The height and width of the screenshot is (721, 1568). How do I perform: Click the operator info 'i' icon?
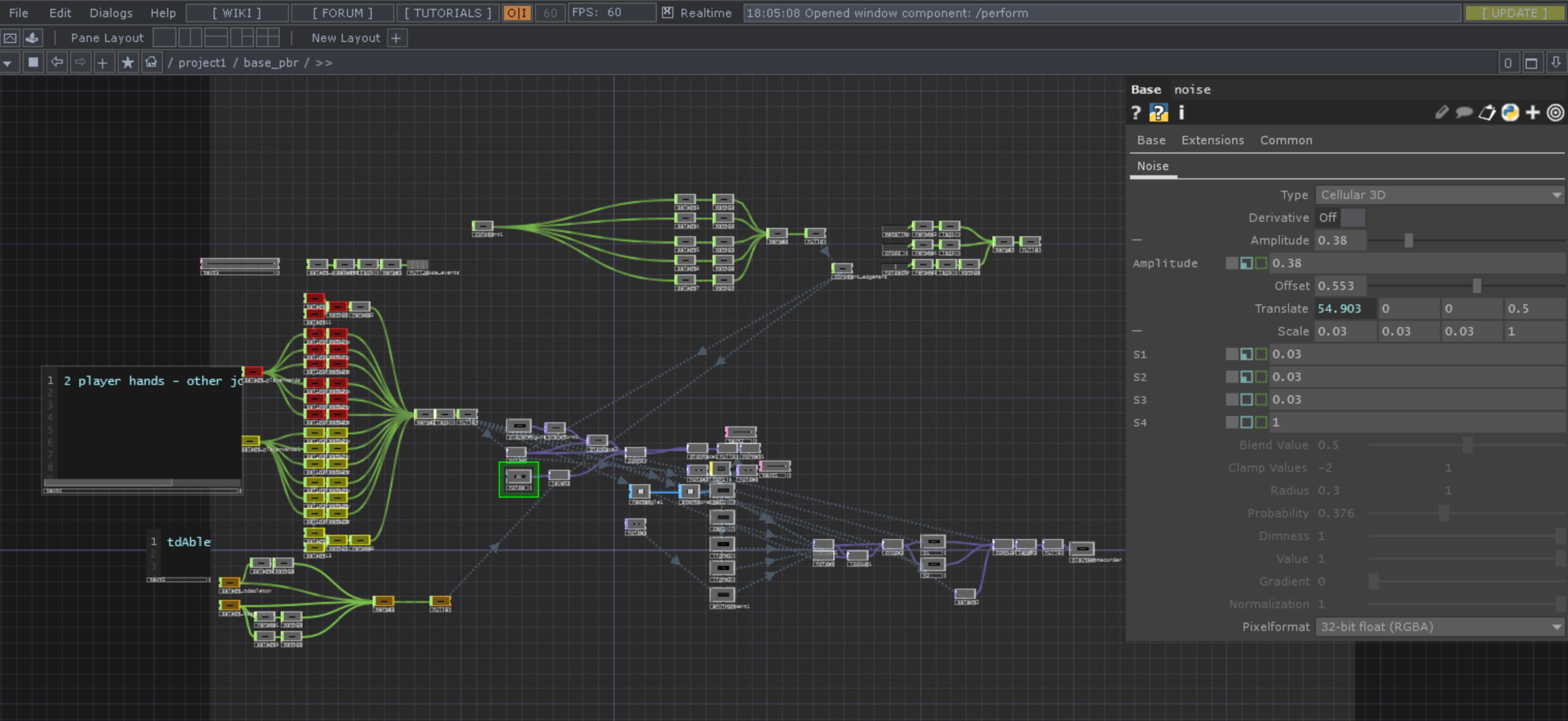pos(1181,112)
